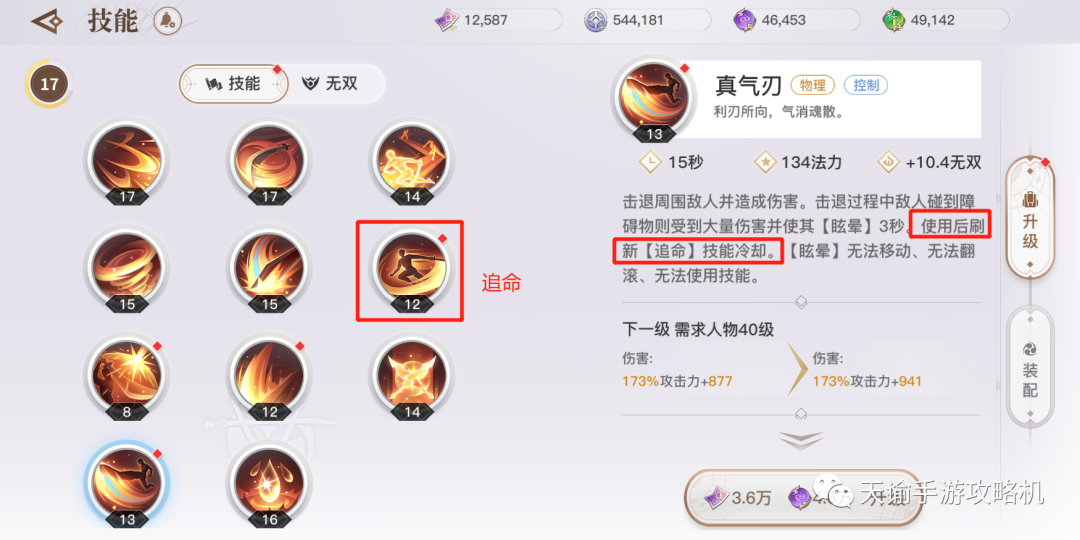
Task: Pick the crossed blades skill level 14
Action: click(x=412, y=377)
